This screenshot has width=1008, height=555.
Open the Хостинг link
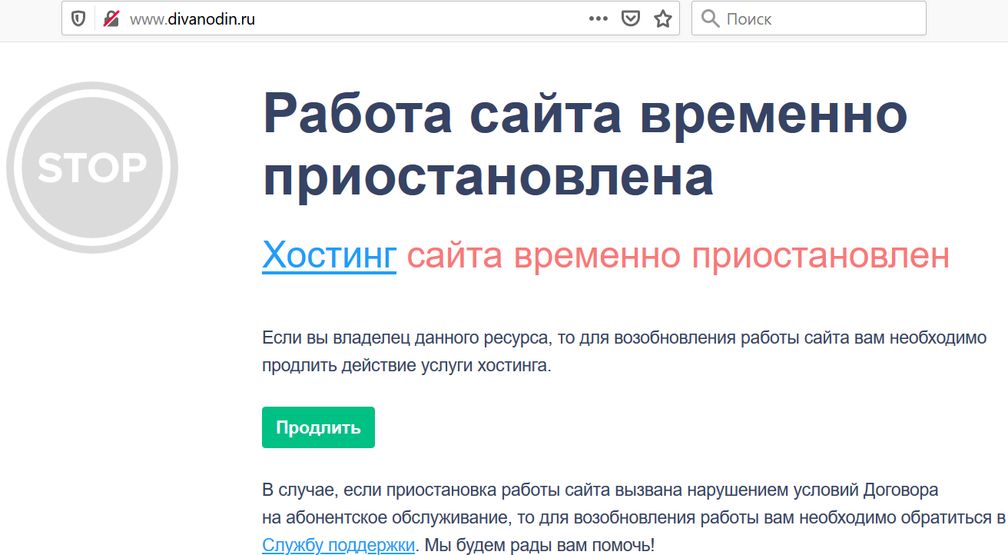pos(329,256)
